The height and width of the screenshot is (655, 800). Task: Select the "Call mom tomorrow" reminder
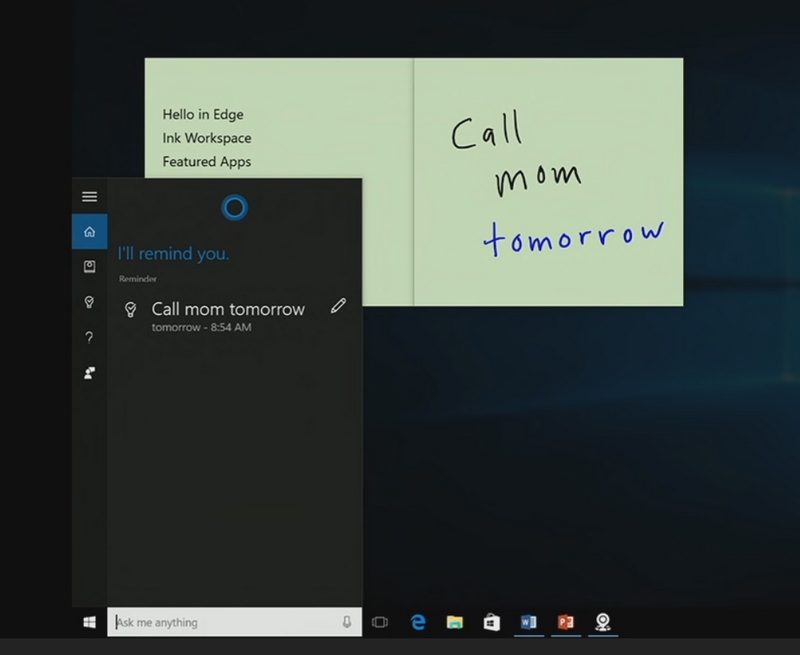pyautogui.click(x=228, y=310)
